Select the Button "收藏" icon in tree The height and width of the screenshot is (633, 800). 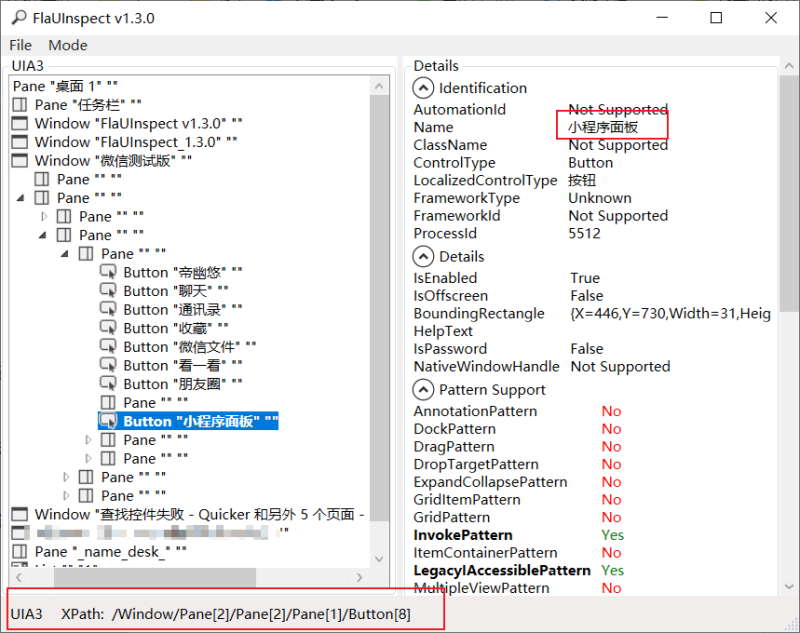[x=108, y=328]
